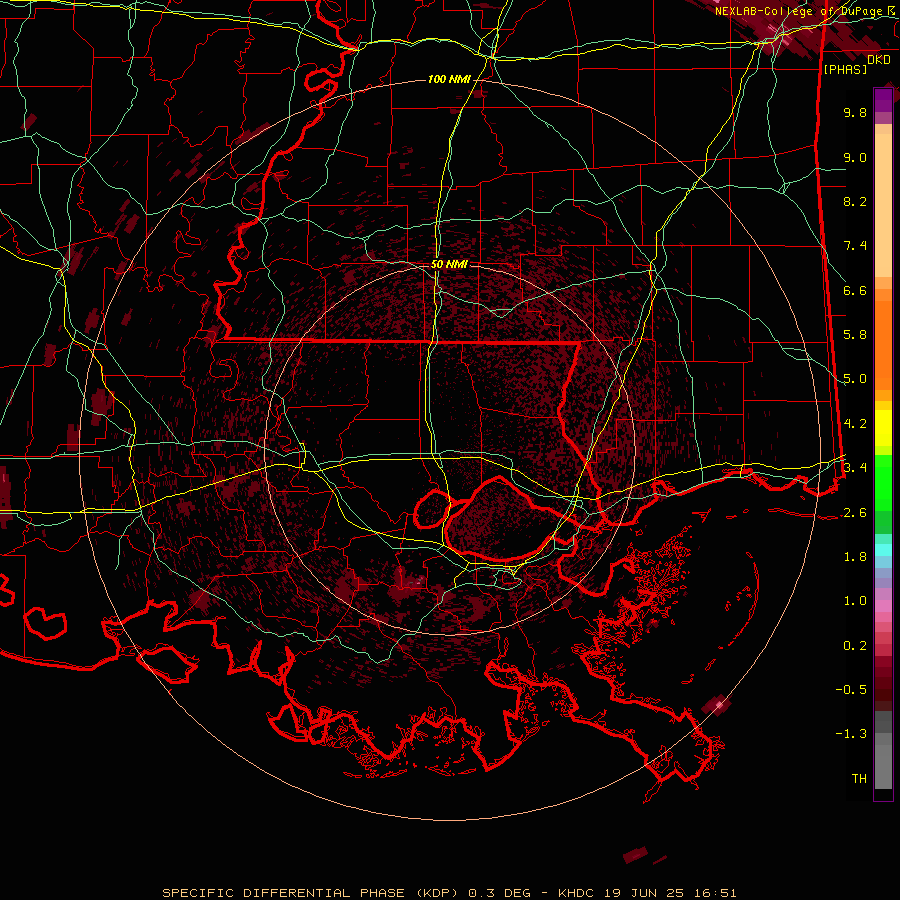This screenshot has height=900, width=900.
Task: Click the 100 NMI range ring label
Action: point(449,79)
